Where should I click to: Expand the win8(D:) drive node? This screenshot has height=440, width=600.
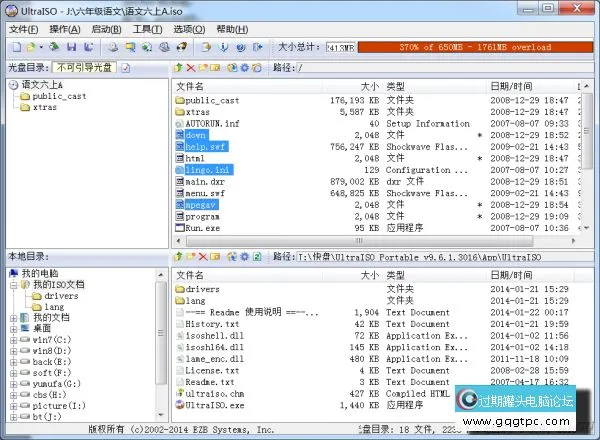[14, 351]
